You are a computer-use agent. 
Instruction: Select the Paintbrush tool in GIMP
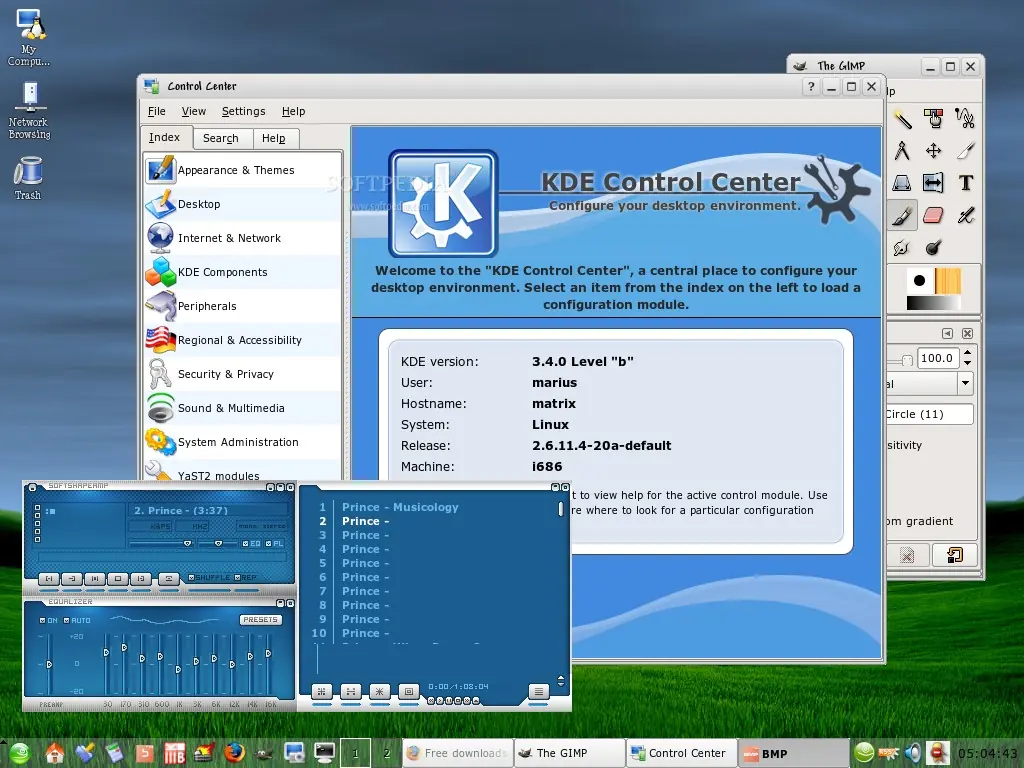coord(902,216)
